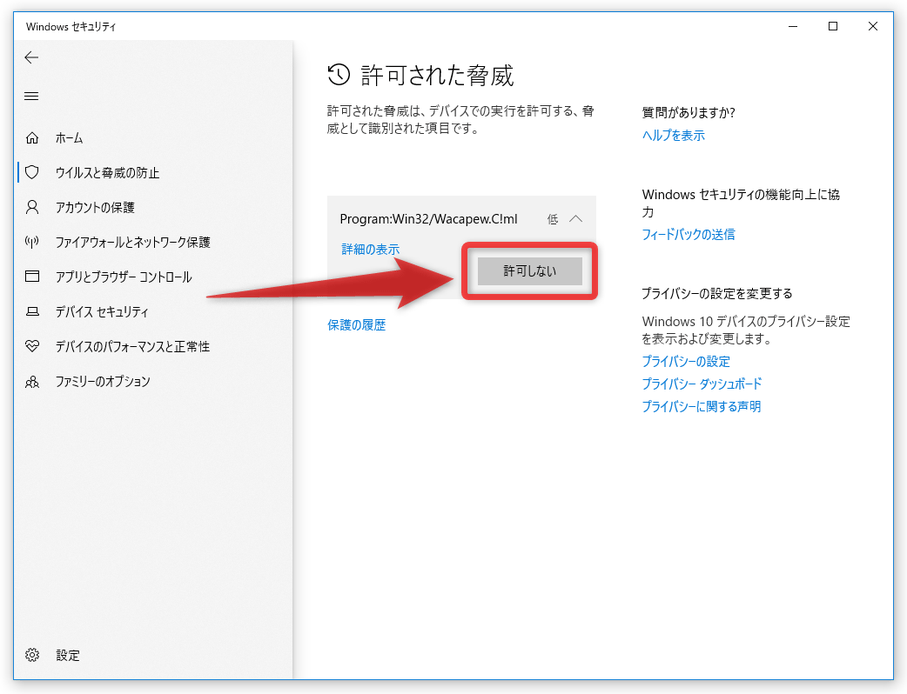This screenshot has height=694, width=907.
Task: Click the Program:Win32/Wacapew.C!ml threat name
Action: click(x=429, y=219)
